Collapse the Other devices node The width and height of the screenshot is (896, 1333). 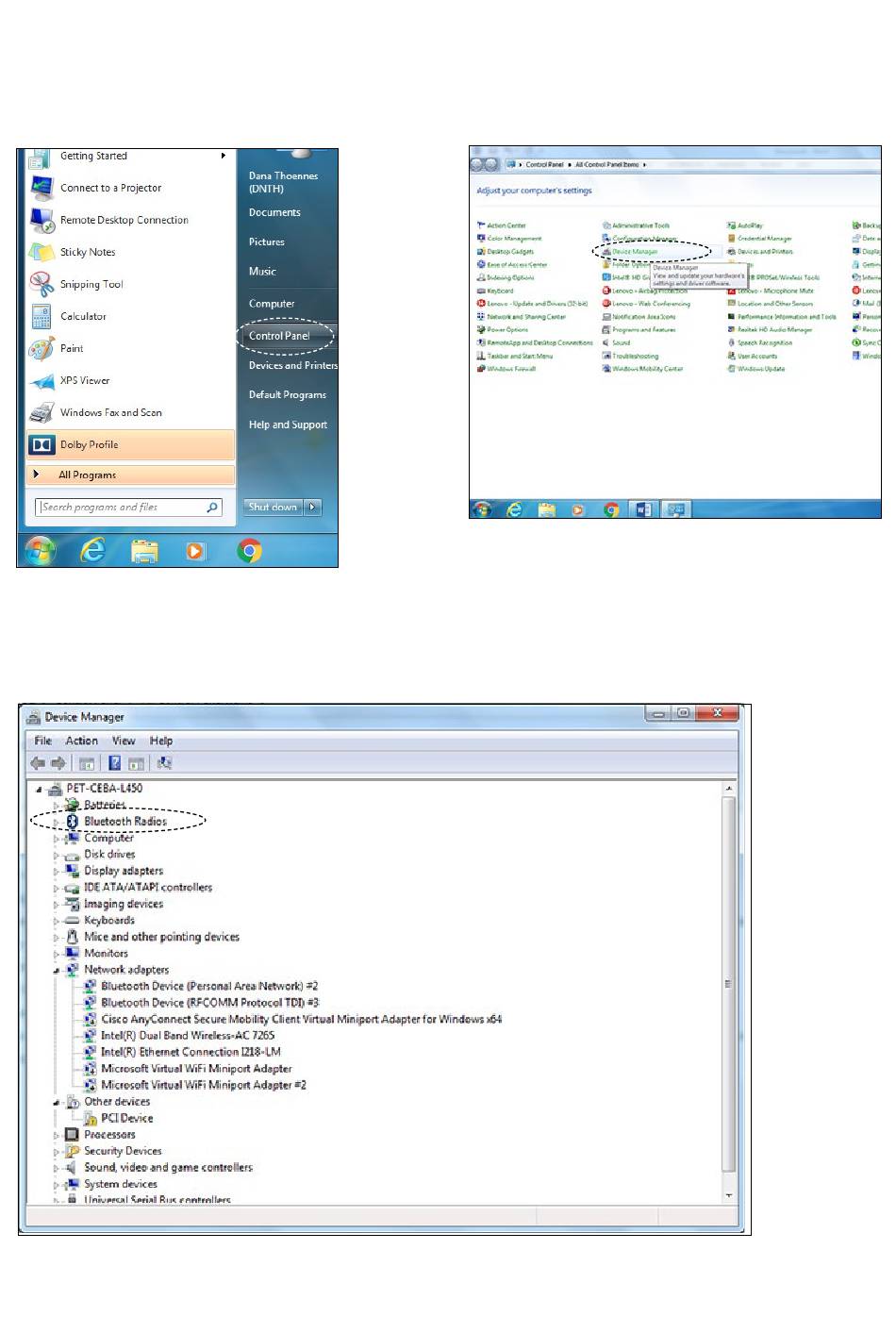point(57,1102)
